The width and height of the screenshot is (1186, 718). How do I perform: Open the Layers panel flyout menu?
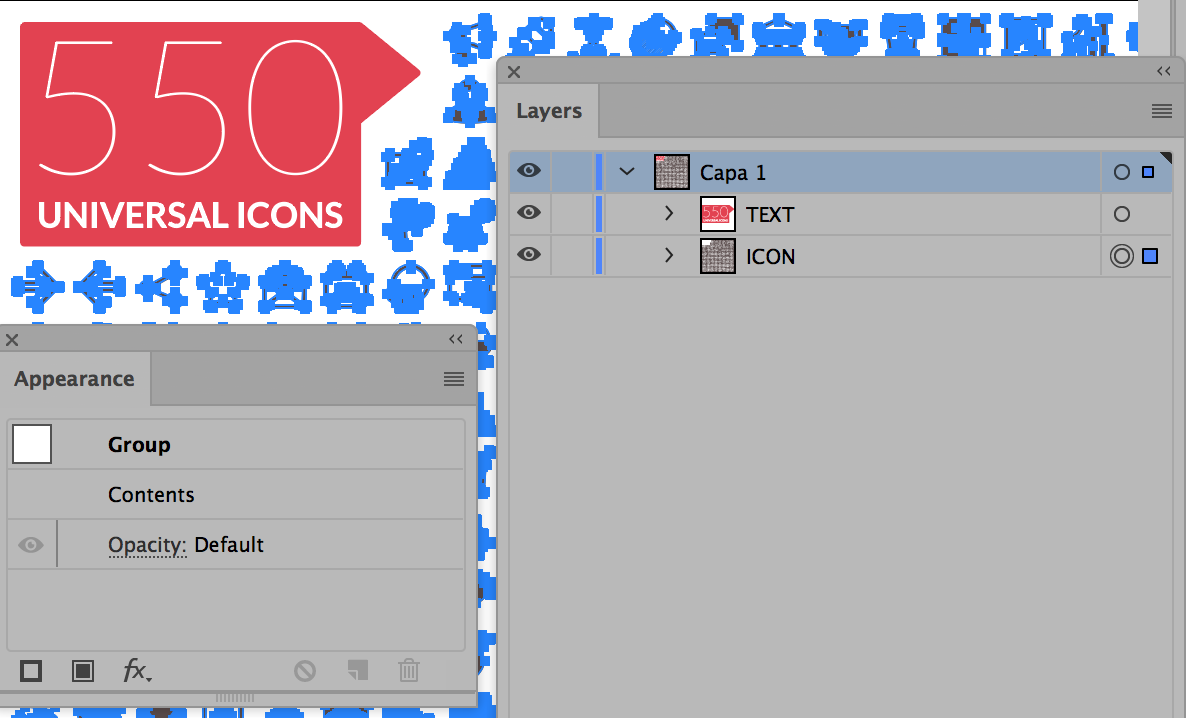(1162, 111)
